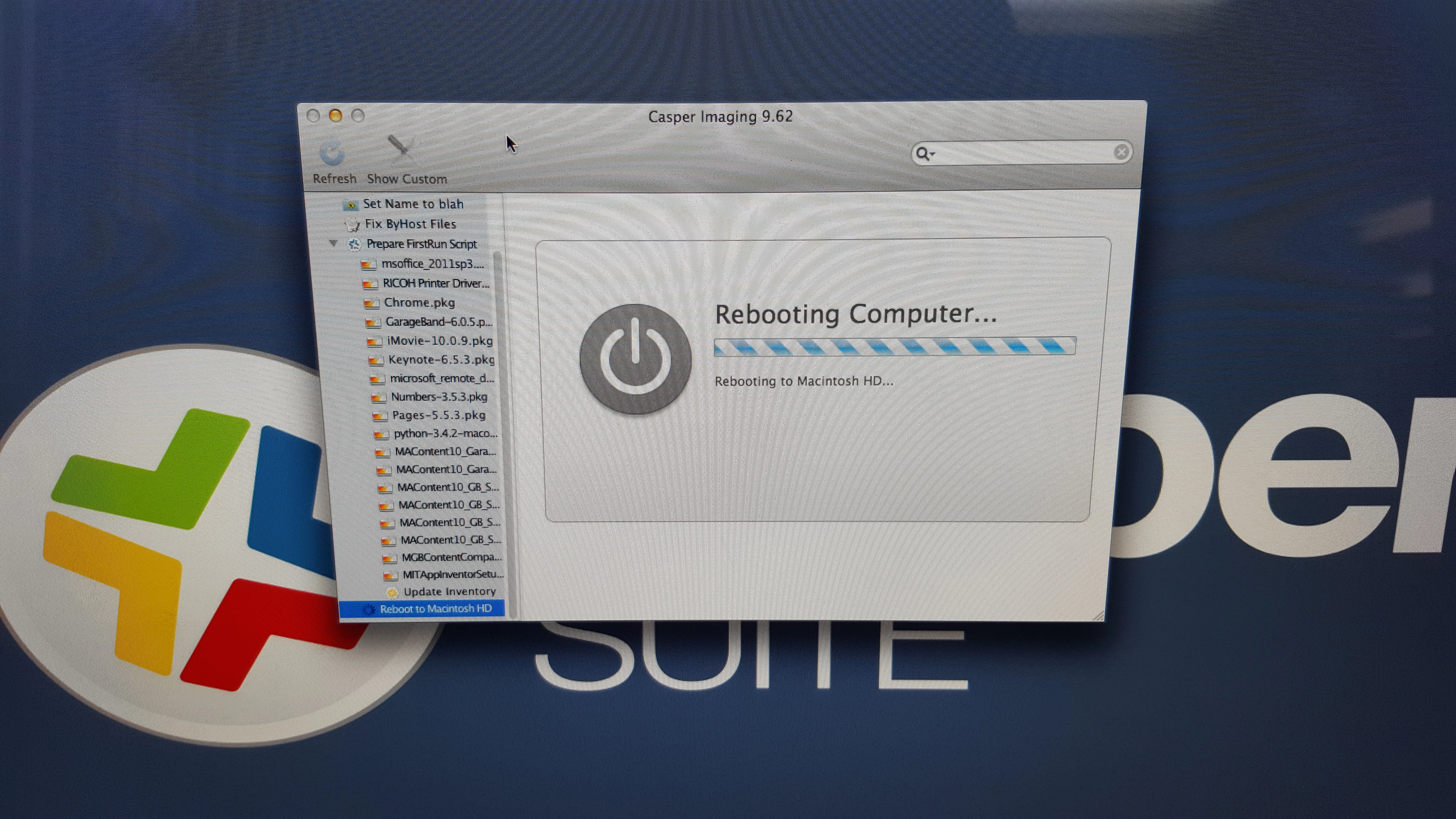Image resolution: width=1456 pixels, height=819 pixels.
Task: Click the Chrome.pkg package icon
Action: click(x=371, y=303)
